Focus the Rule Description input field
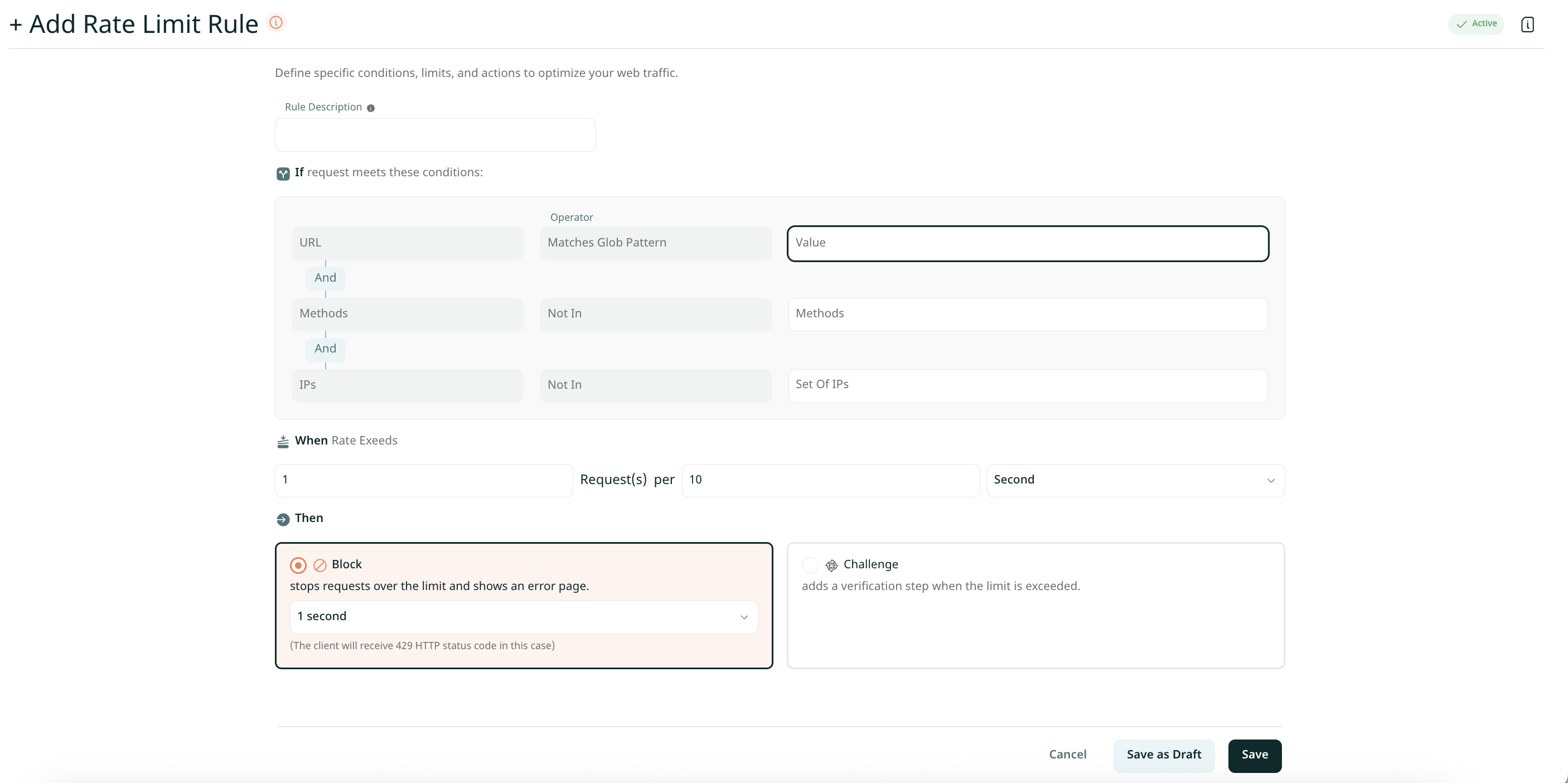 (435, 134)
